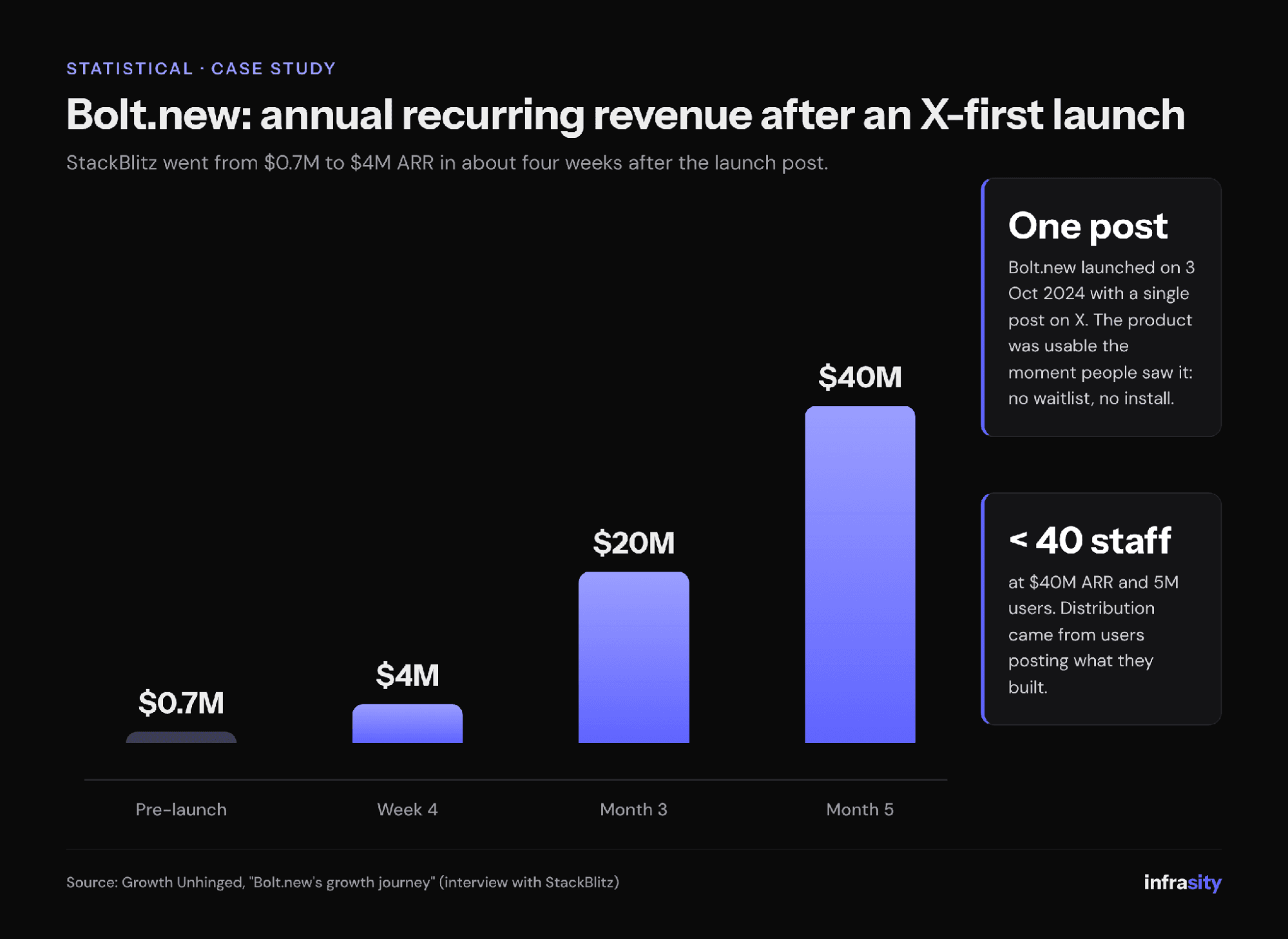Click the '< 40 staff' card heading
The width and height of the screenshot is (1288, 939).
pyautogui.click(x=1090, y=540)
